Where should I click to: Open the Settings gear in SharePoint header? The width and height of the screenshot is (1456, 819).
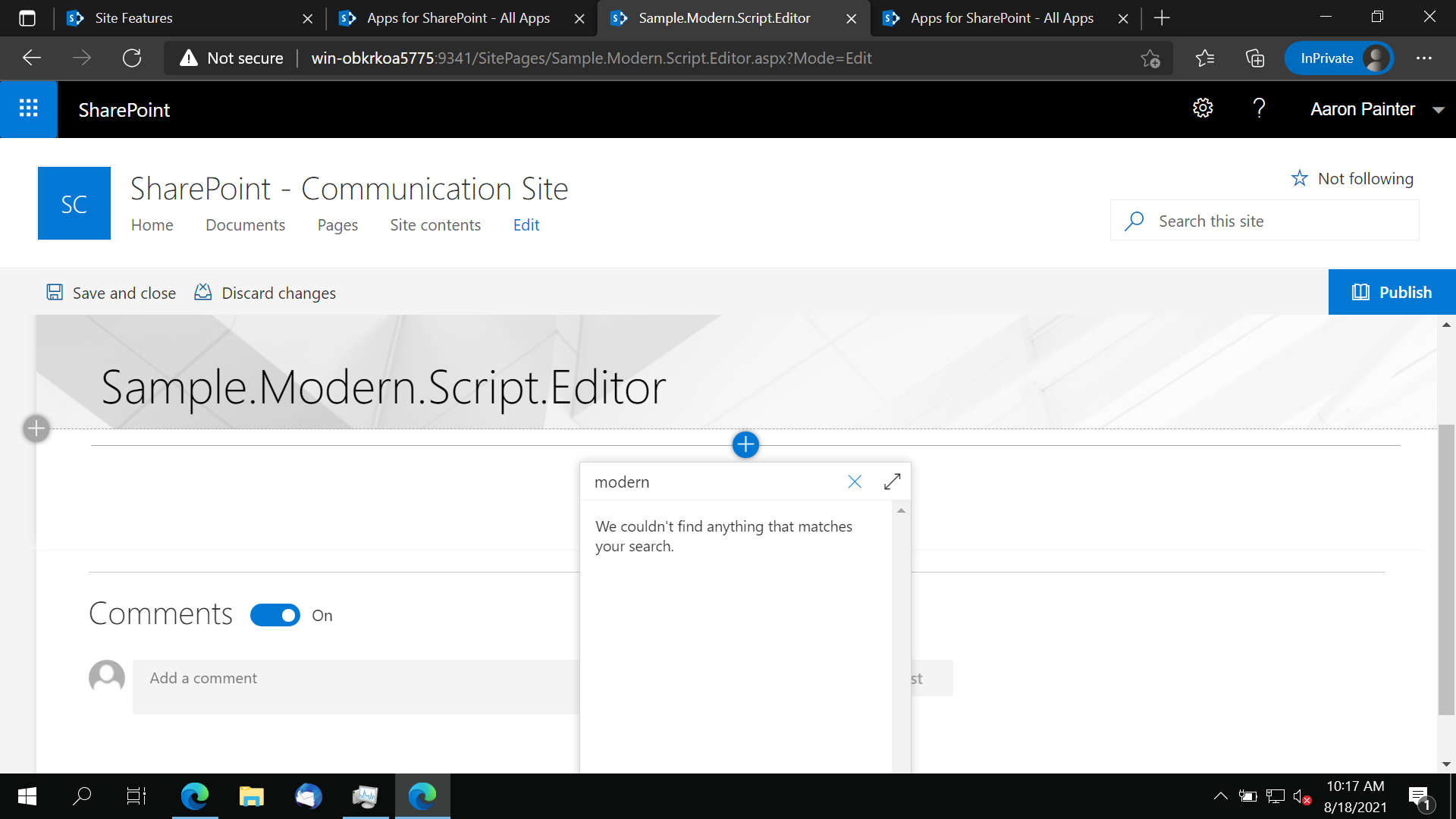(x=1203, y=108)
